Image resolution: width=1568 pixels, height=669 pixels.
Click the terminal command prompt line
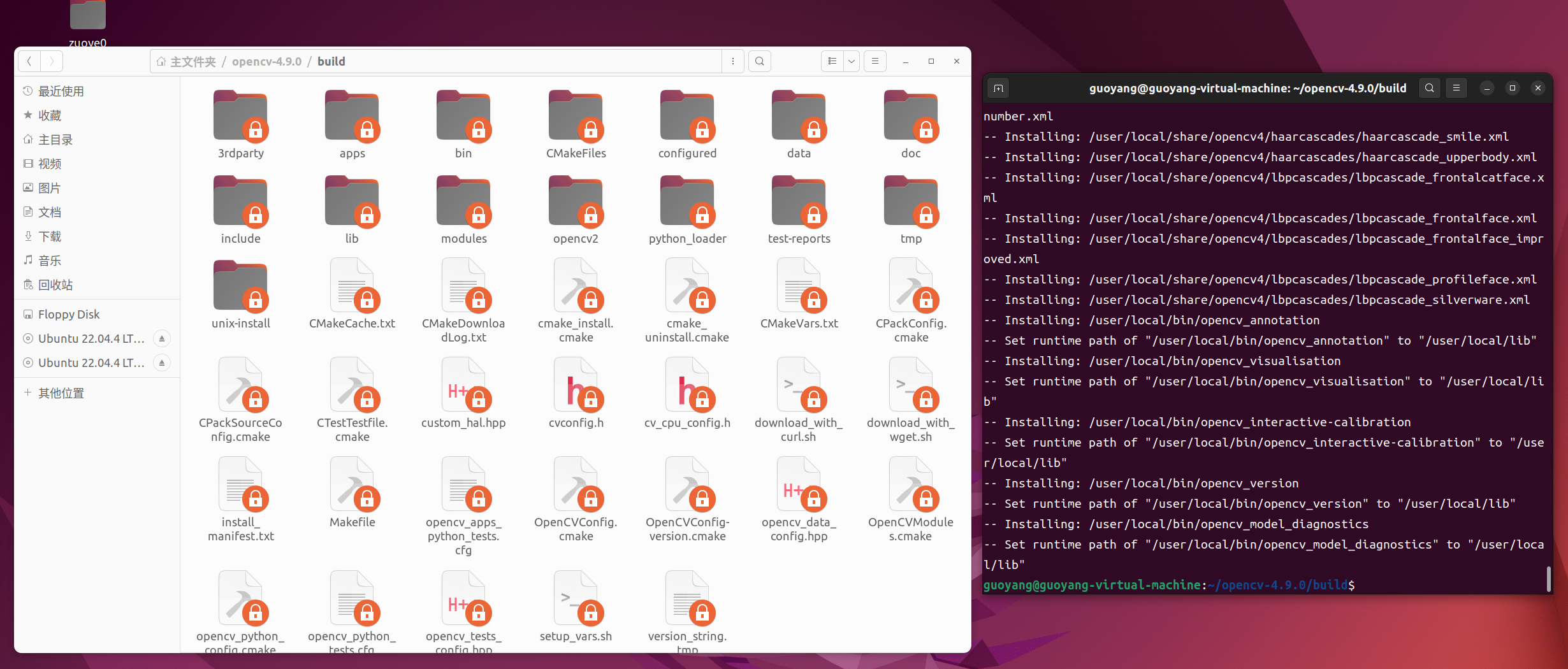(1169, 585)
